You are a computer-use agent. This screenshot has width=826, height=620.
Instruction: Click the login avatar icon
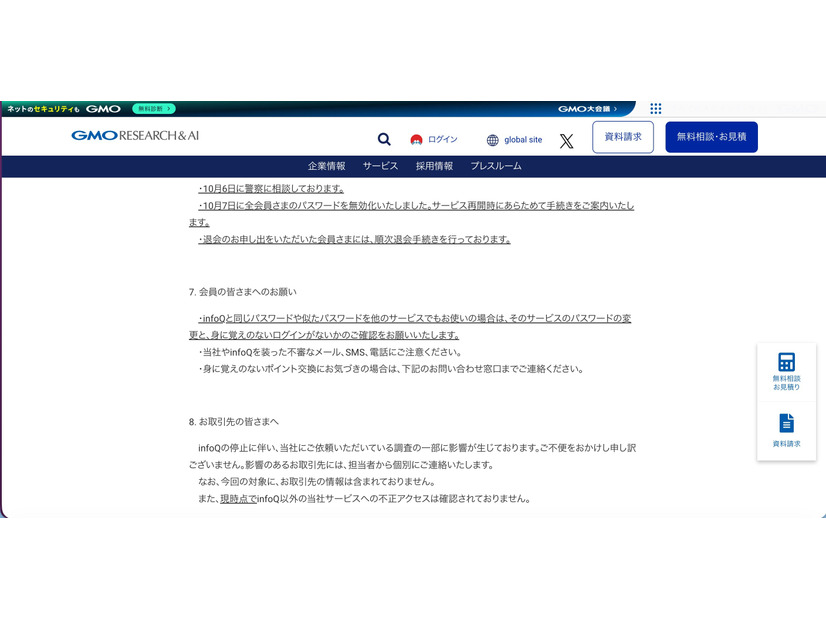(x=416, y=140)
